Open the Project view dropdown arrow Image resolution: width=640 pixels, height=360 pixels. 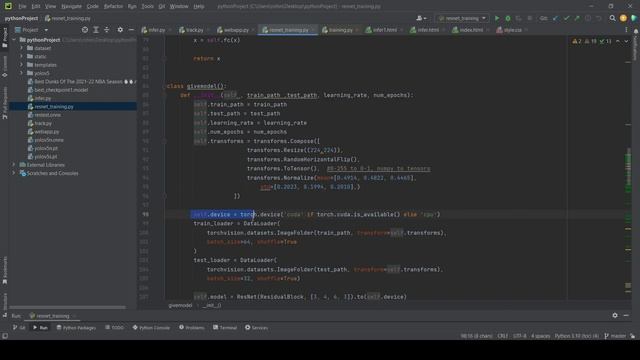pyautogui.click(x=46, y=30)
